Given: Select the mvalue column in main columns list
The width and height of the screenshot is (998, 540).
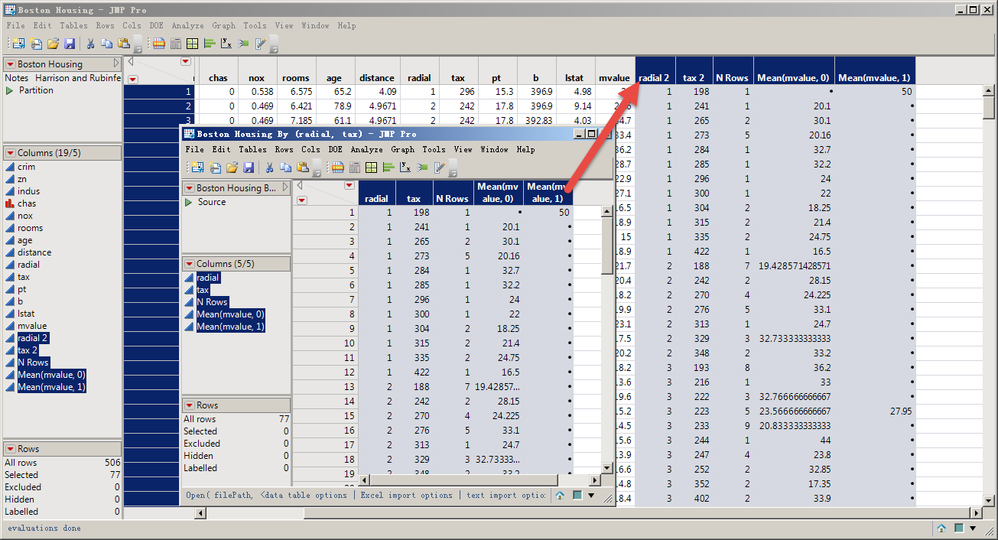Looking at the screenshot, I should click(x=32, y=326).
